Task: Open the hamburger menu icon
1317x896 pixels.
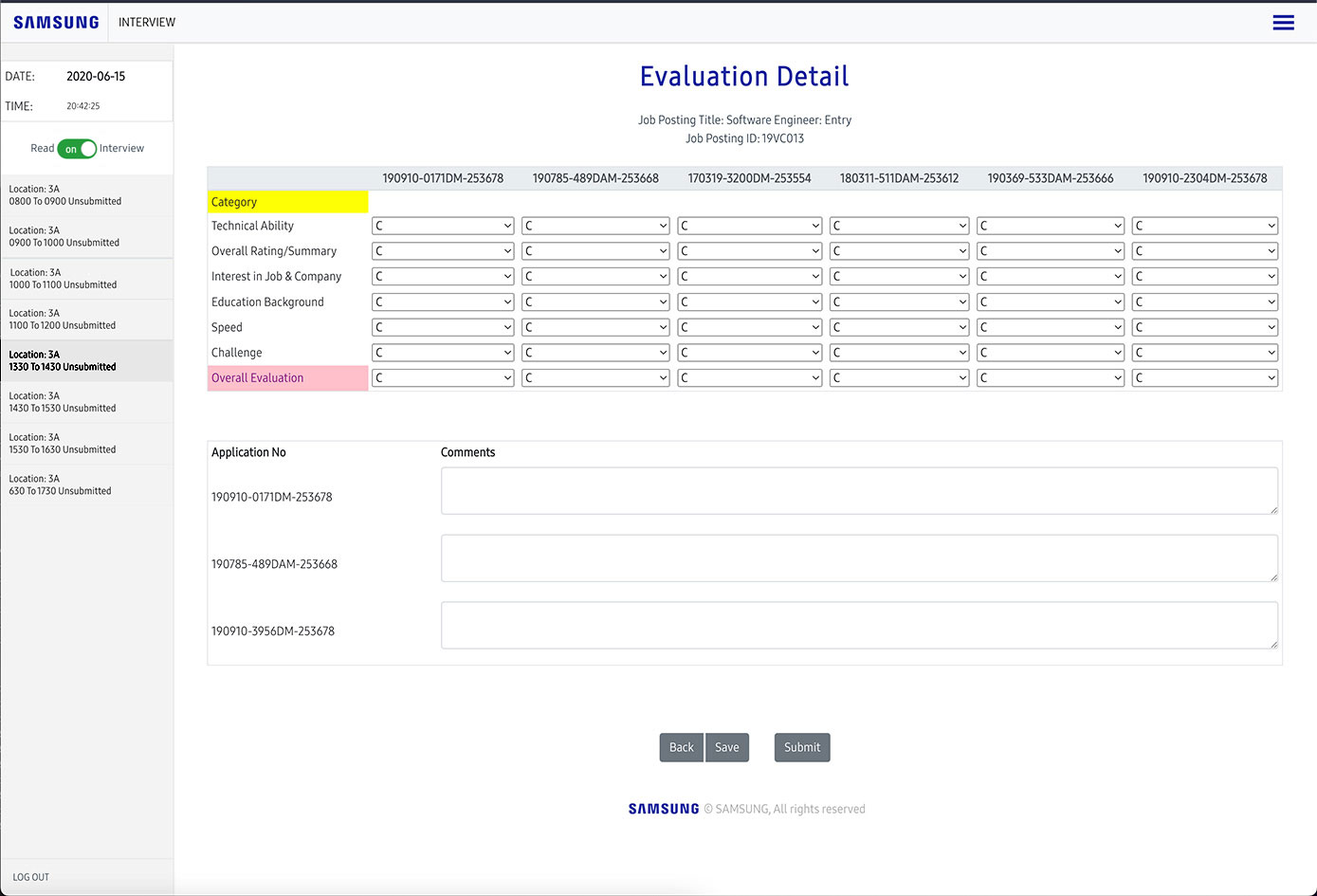Action: point(1283,23)
